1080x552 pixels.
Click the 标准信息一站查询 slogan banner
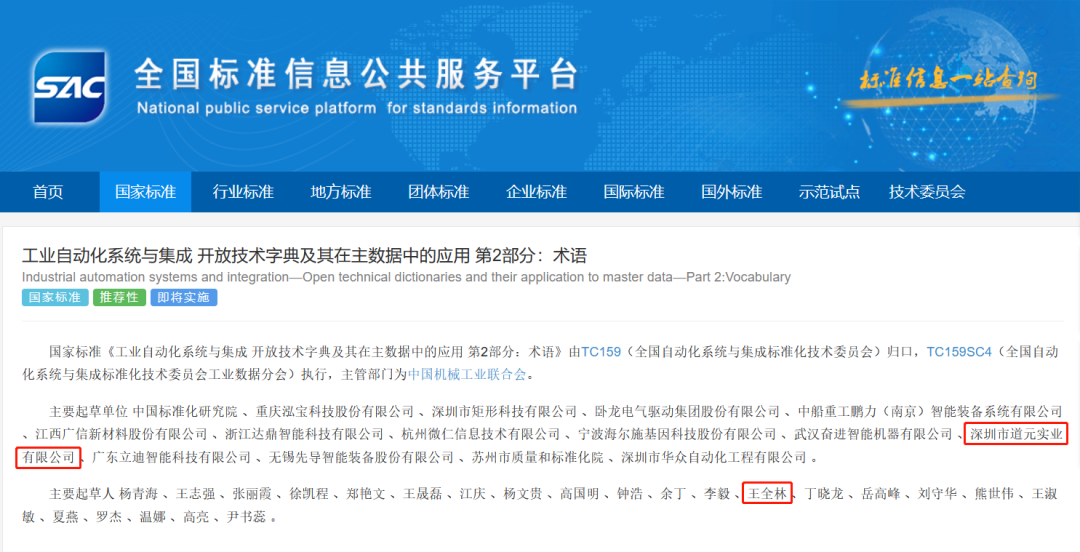tap(947, 79)
